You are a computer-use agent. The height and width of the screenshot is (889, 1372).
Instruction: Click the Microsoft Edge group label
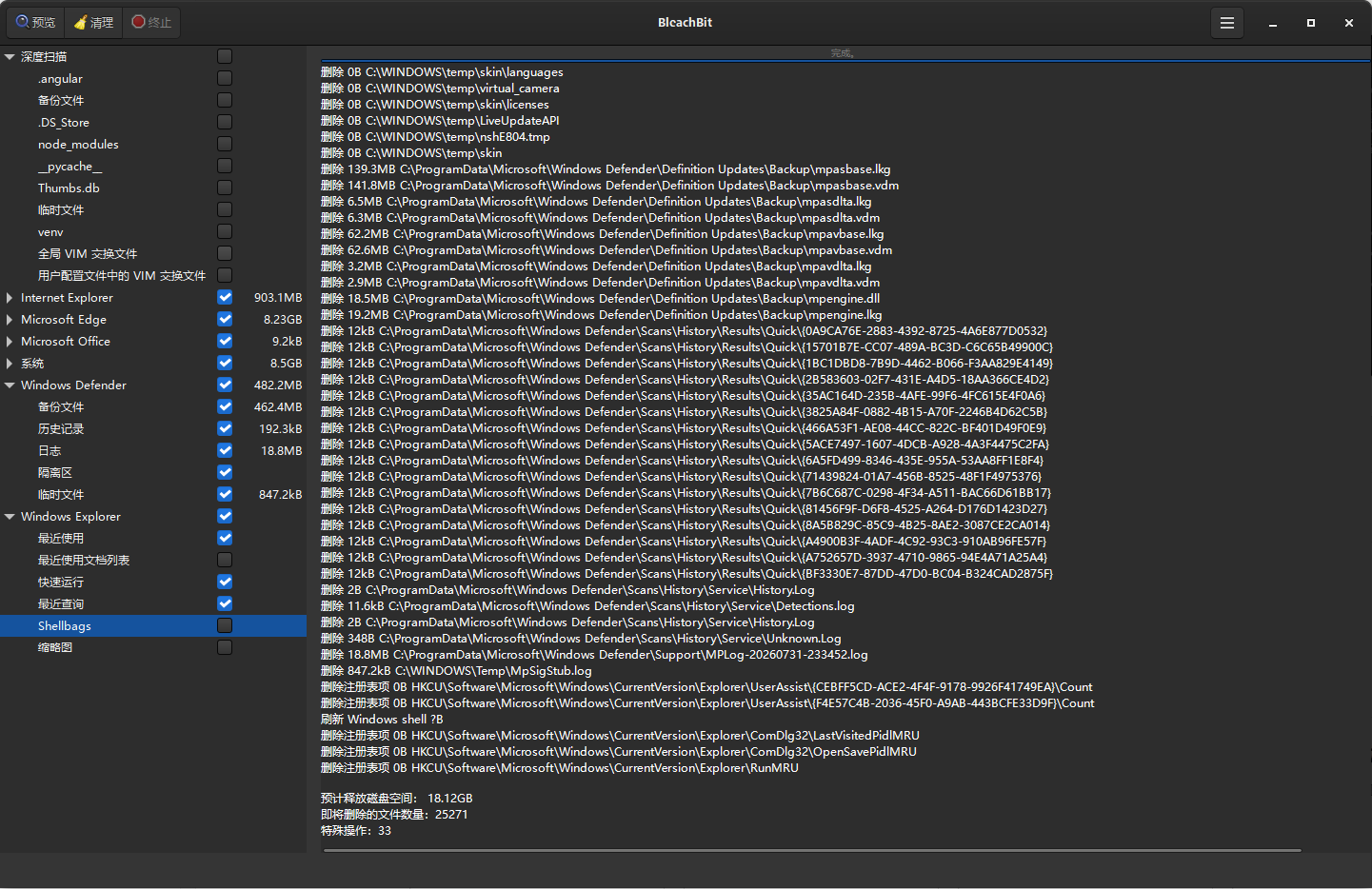click(x=64, y=320)
